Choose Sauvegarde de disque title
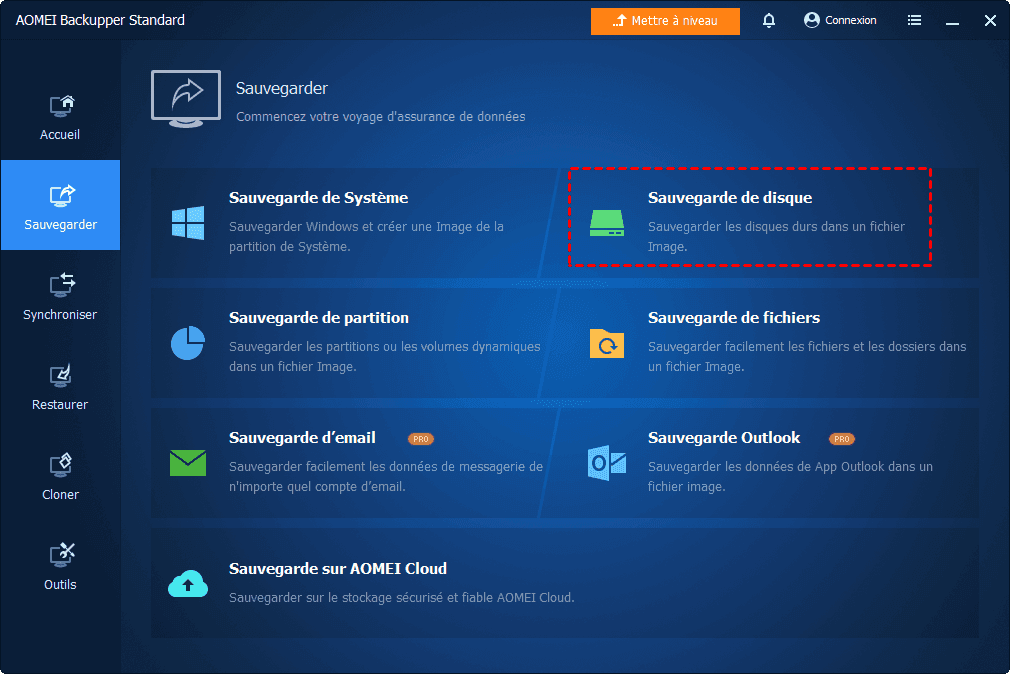This screenshot has height=674, width=1010. pos(730,198)
